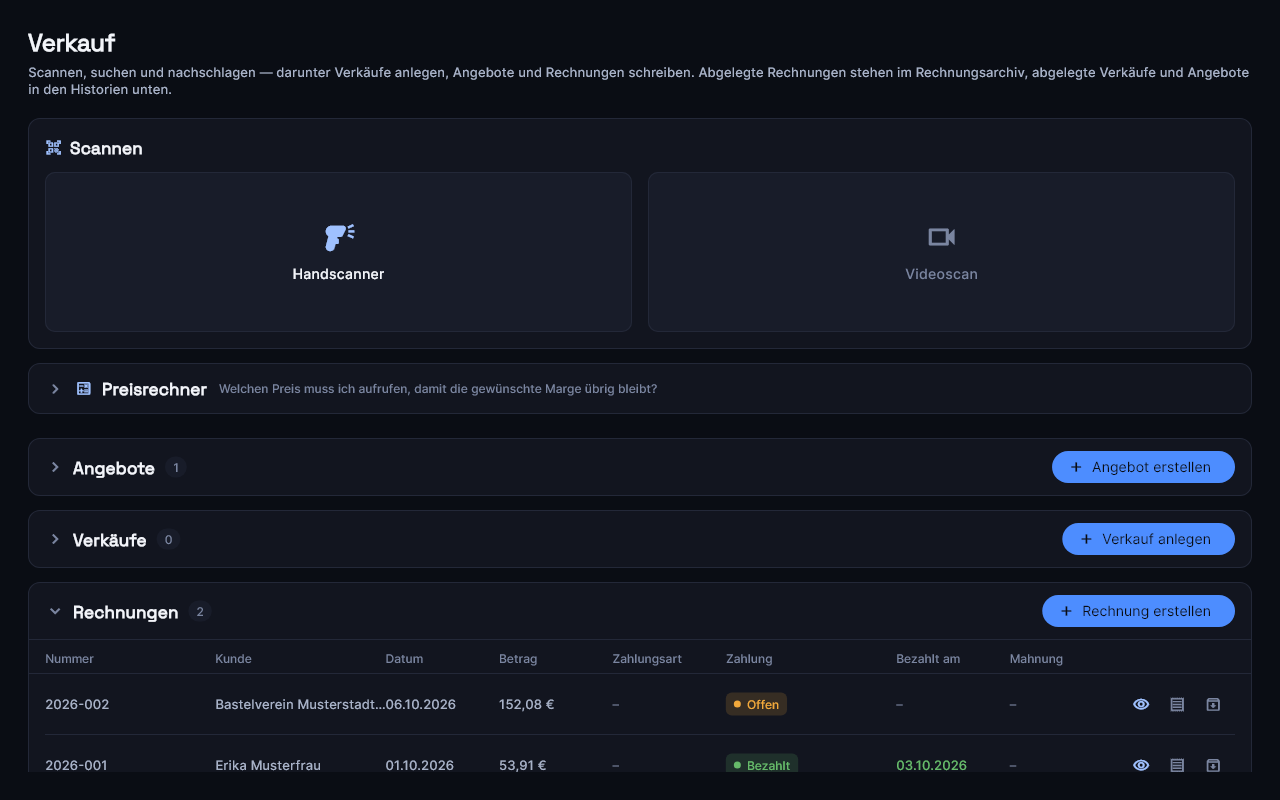The width and height of the screenshot is (1280, 800).
Task: Expand the Angebote section chevron
Action: [x=55, y=467]
